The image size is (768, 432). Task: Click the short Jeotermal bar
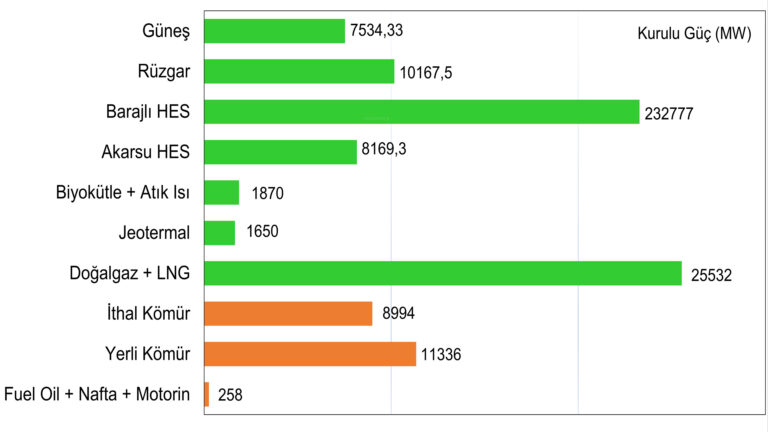(219, 233)
